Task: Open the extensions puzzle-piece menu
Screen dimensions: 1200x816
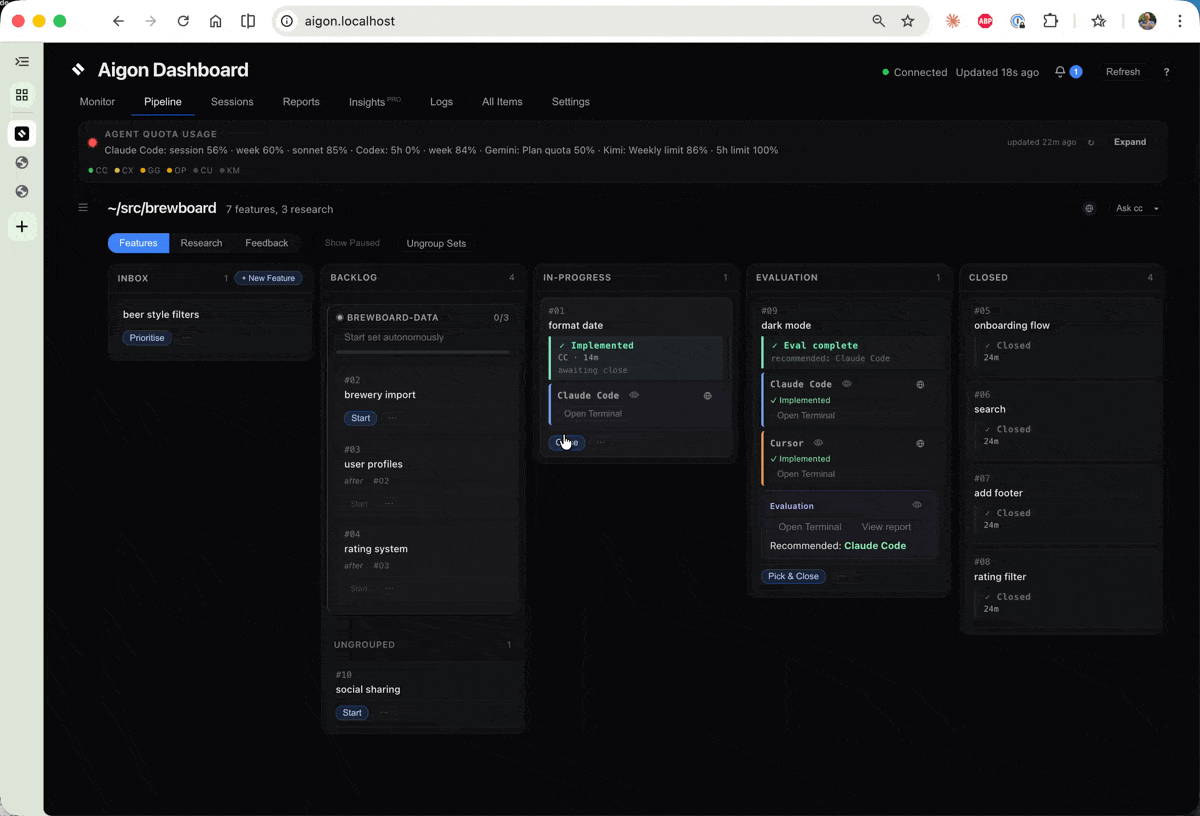Action: (x=1051, y=21)
